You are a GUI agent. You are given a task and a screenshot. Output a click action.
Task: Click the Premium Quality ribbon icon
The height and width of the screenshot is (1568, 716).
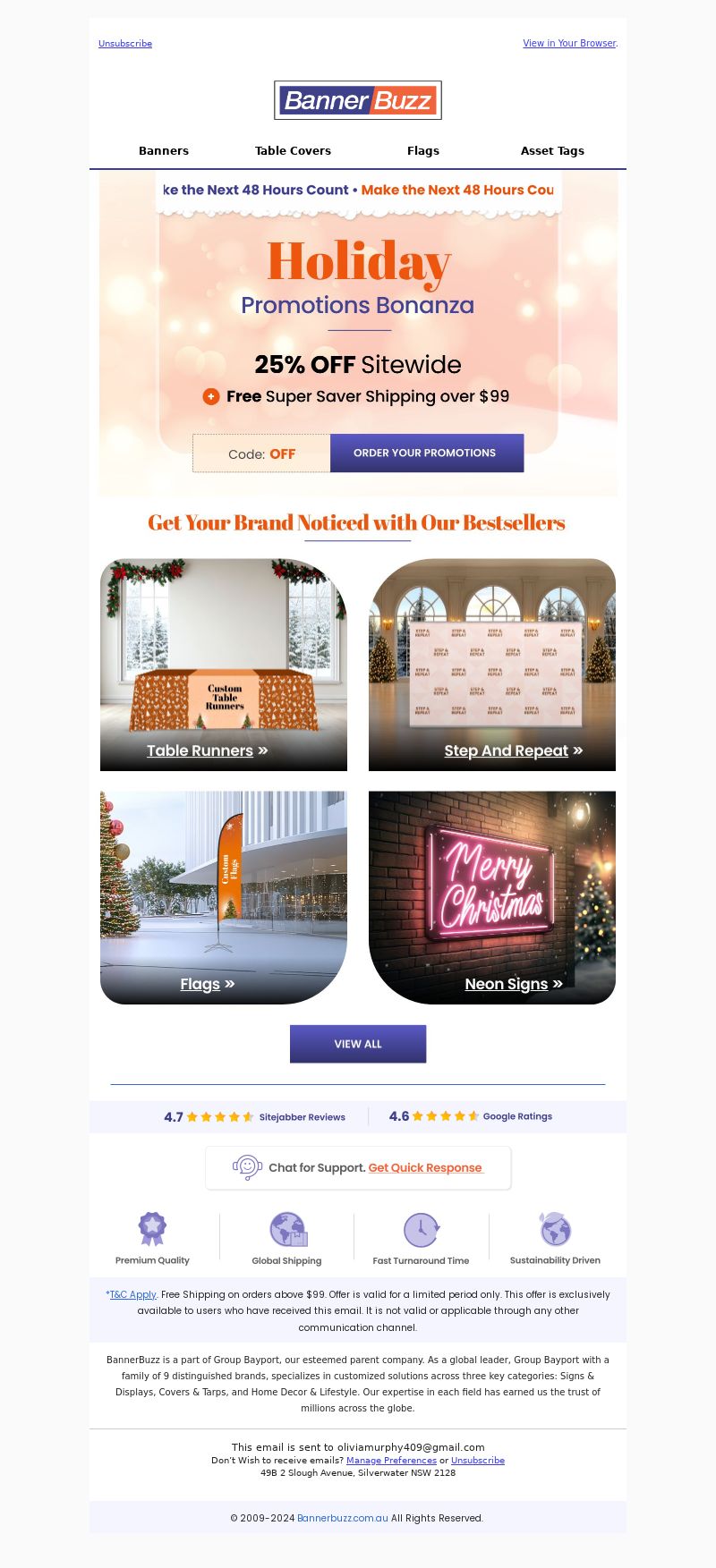tap(152, 1229)
